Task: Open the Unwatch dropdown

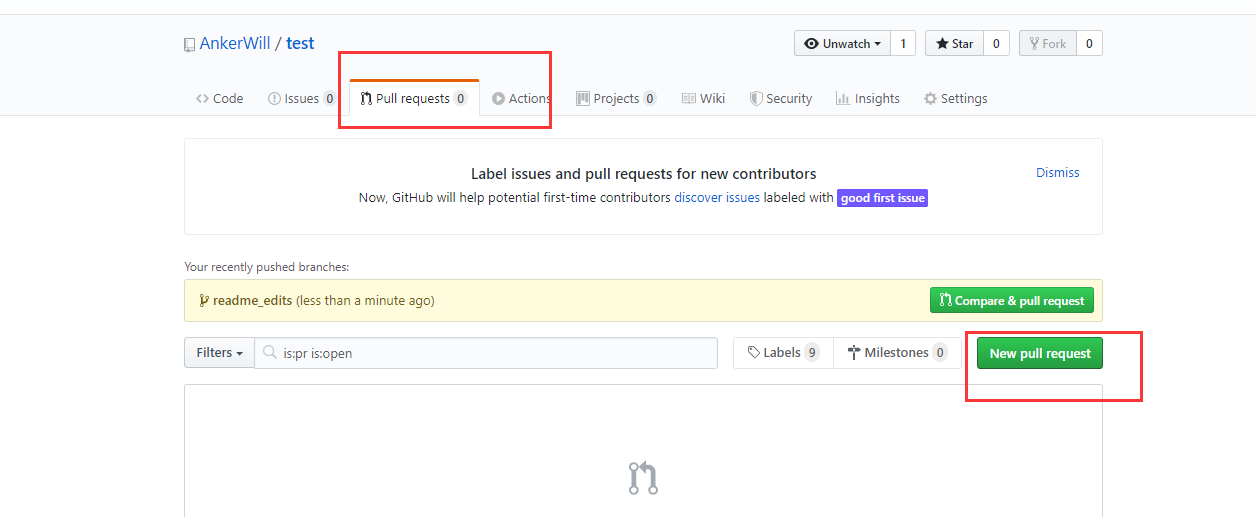Action: (x=842, y=43)
